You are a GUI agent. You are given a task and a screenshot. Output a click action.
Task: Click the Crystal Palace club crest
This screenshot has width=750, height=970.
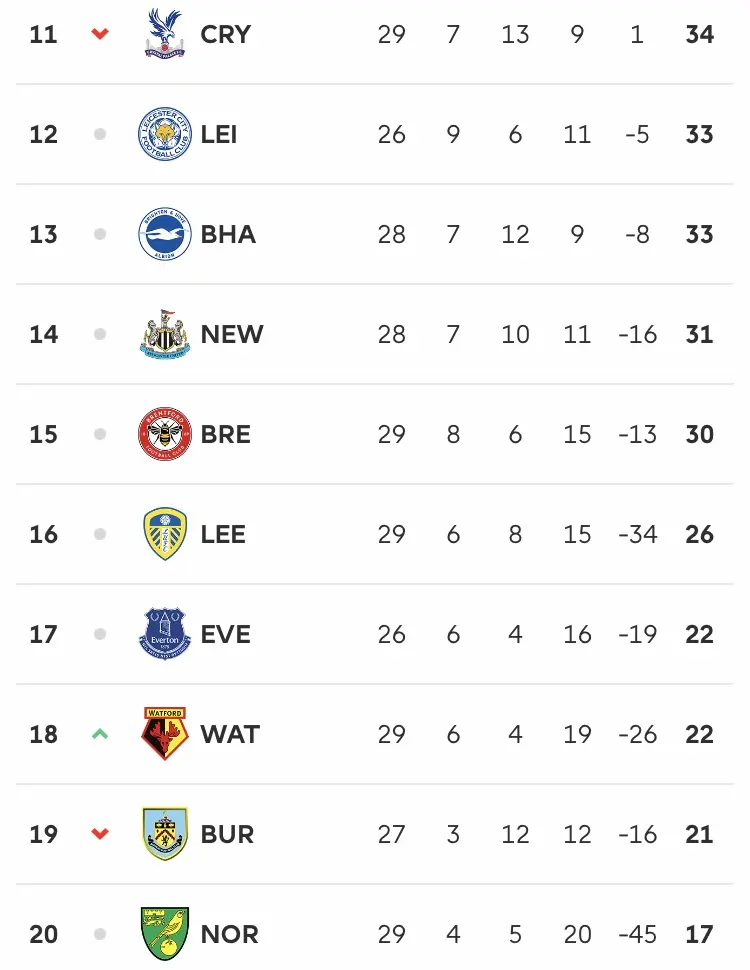click(x=165, y=33)
